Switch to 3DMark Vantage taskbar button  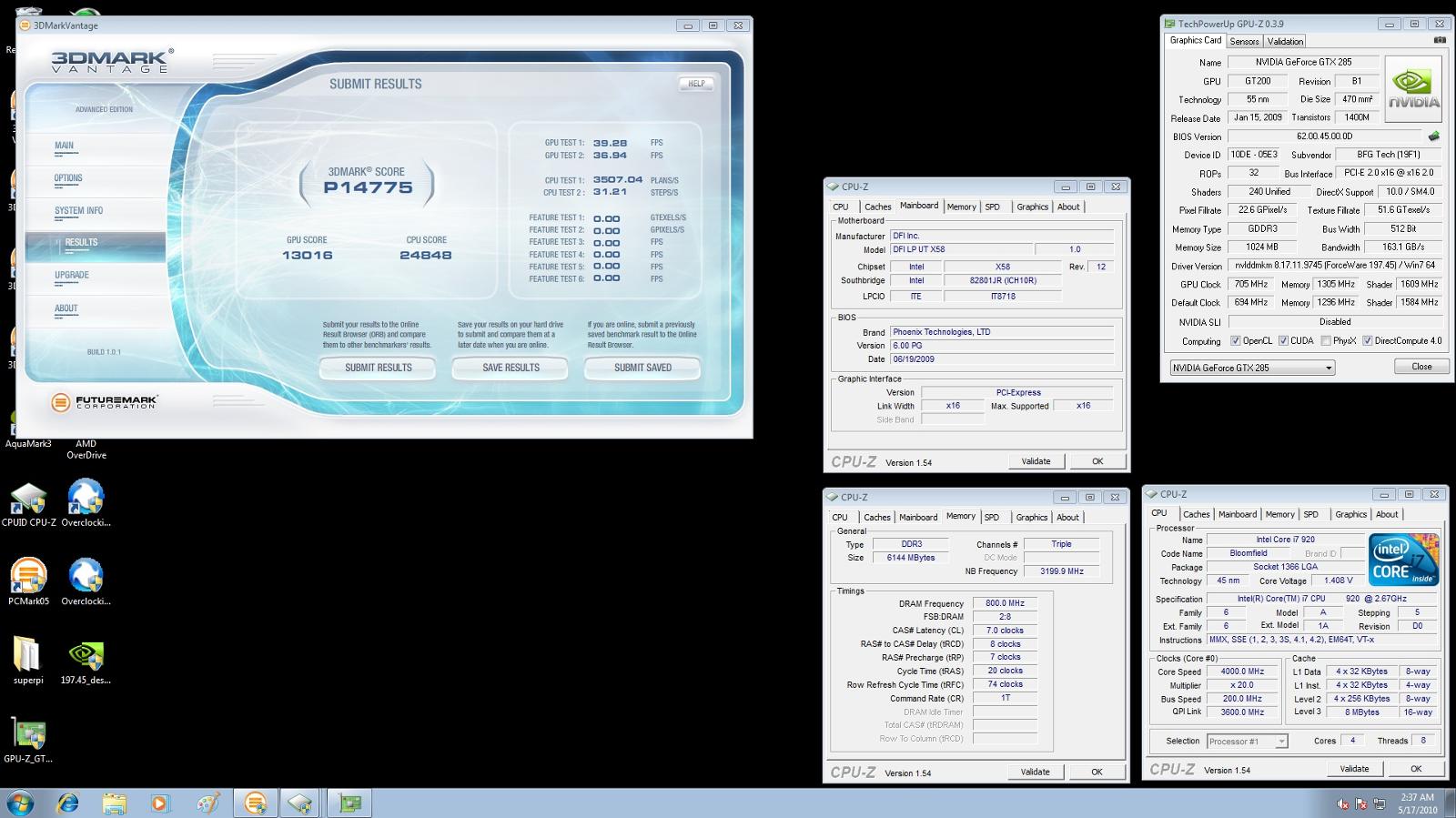coord(256,803)
